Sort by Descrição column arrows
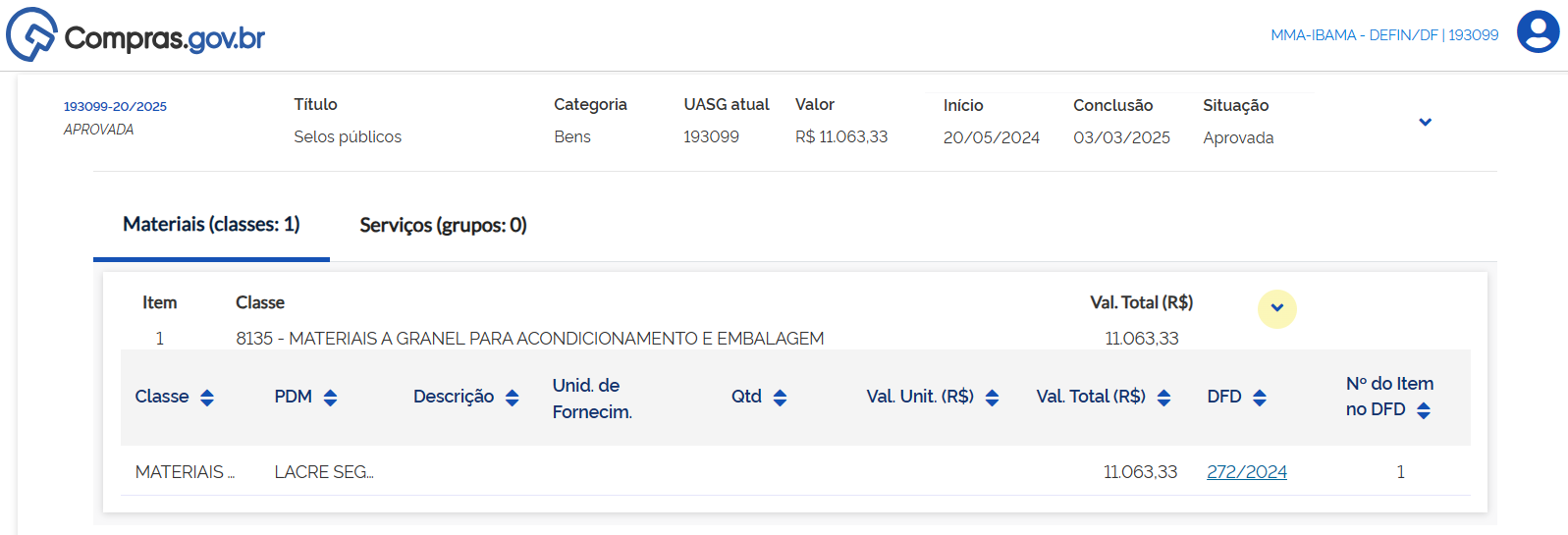The height and width of the screenshot is (535, 1568). [512, 398]
